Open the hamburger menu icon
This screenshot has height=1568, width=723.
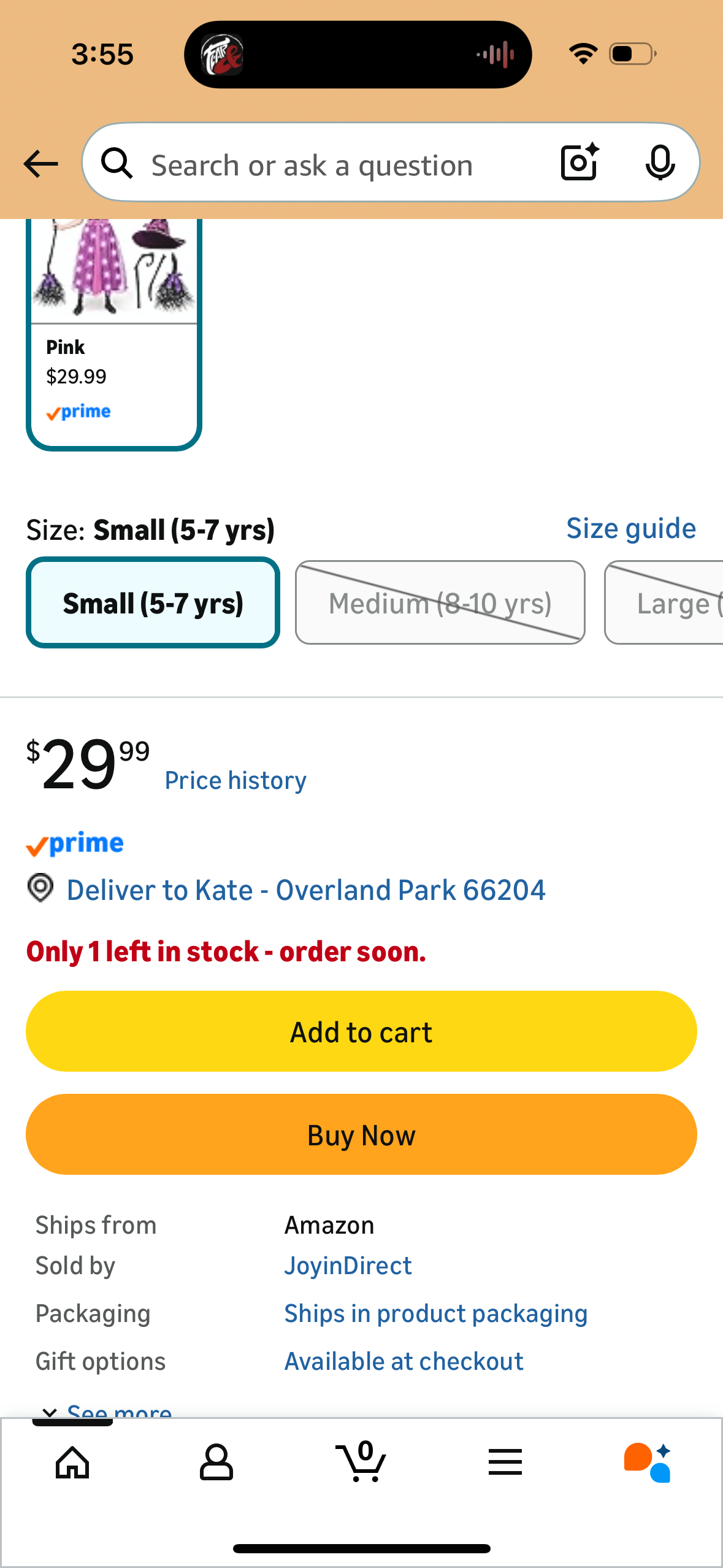coord(505,1462)
